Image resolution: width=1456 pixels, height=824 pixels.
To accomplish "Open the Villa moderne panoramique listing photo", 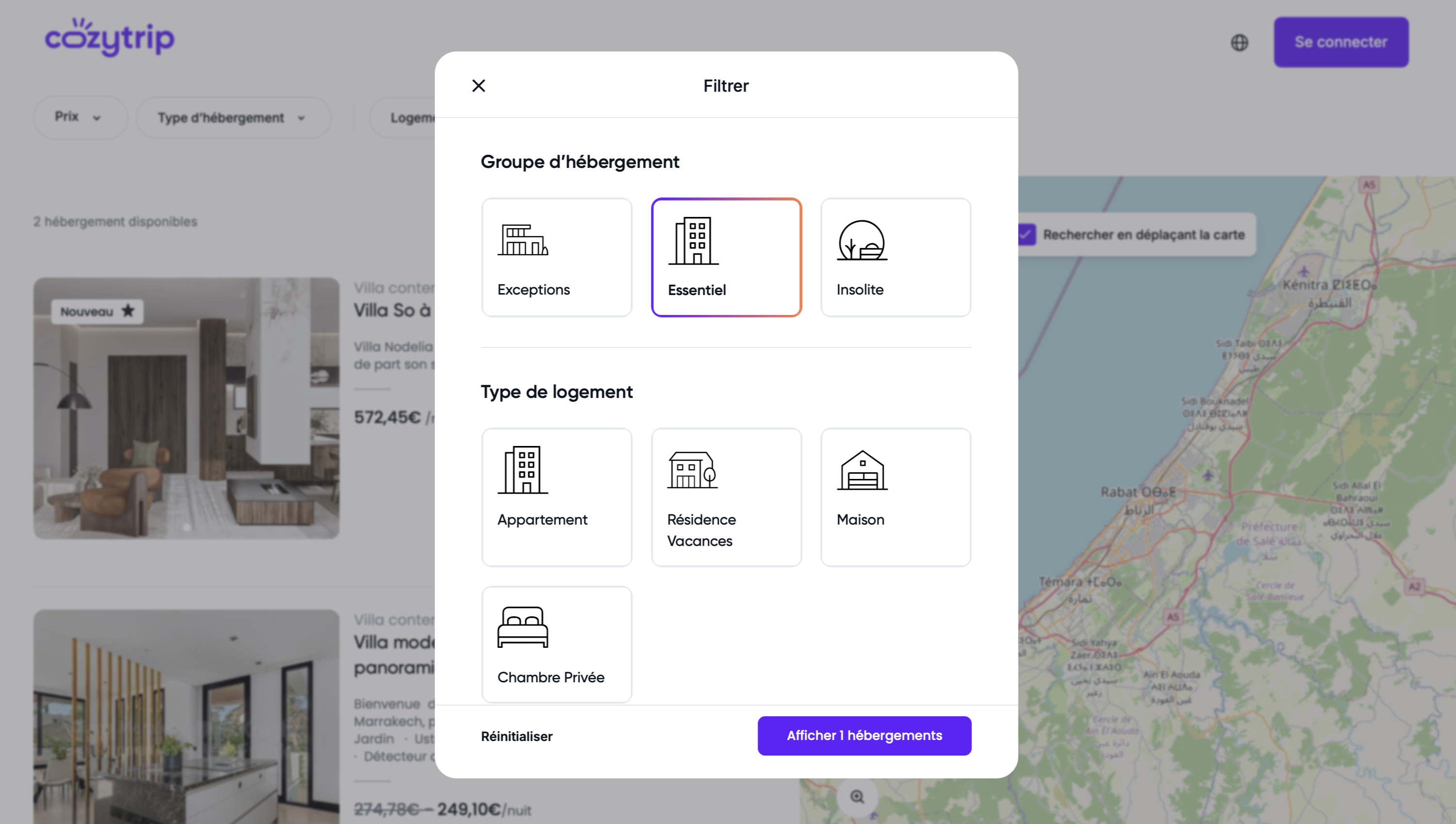I will (x=187, y=716).
